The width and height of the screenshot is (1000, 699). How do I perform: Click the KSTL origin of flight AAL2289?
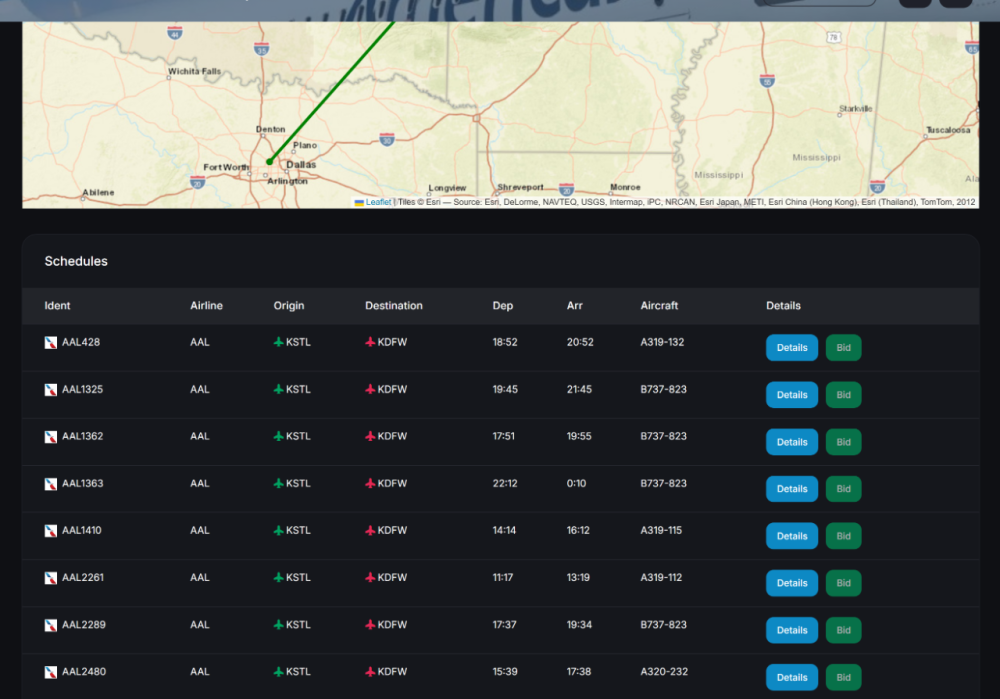298,625
